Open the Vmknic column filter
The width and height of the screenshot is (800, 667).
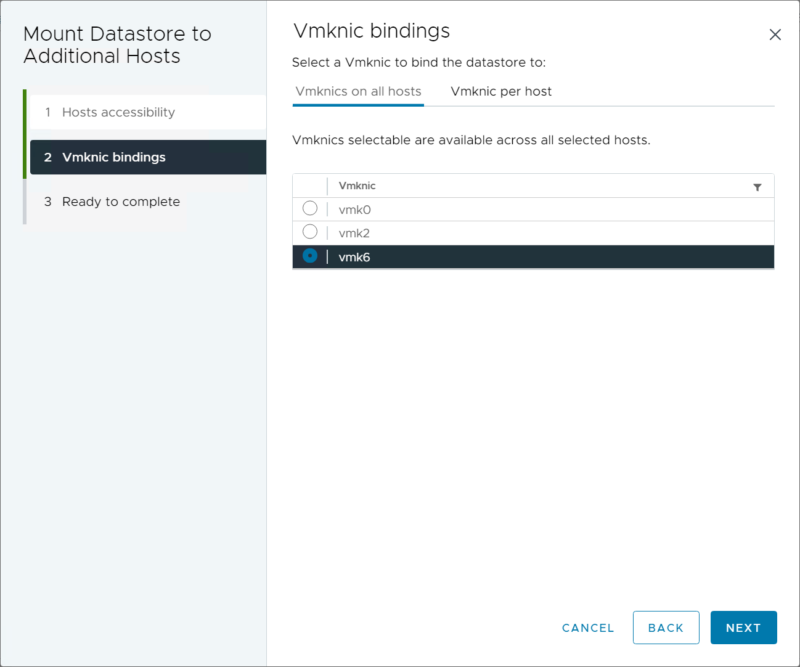pyautogui.click(x=757, y=187)
